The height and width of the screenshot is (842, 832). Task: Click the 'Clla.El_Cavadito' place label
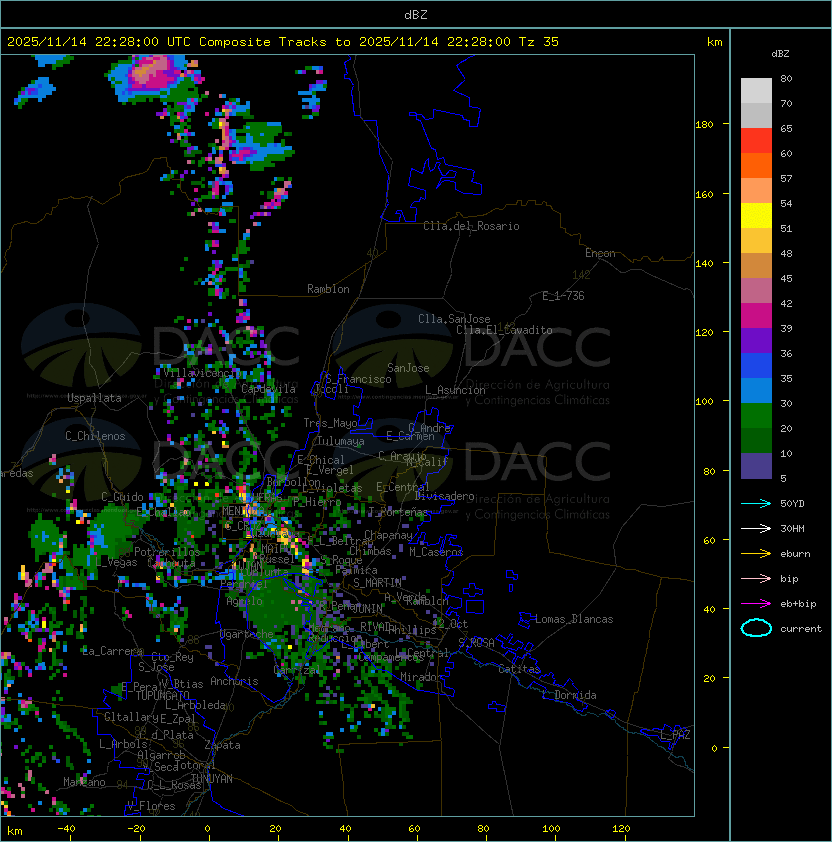pyautogui.click(x=504, y=330)
